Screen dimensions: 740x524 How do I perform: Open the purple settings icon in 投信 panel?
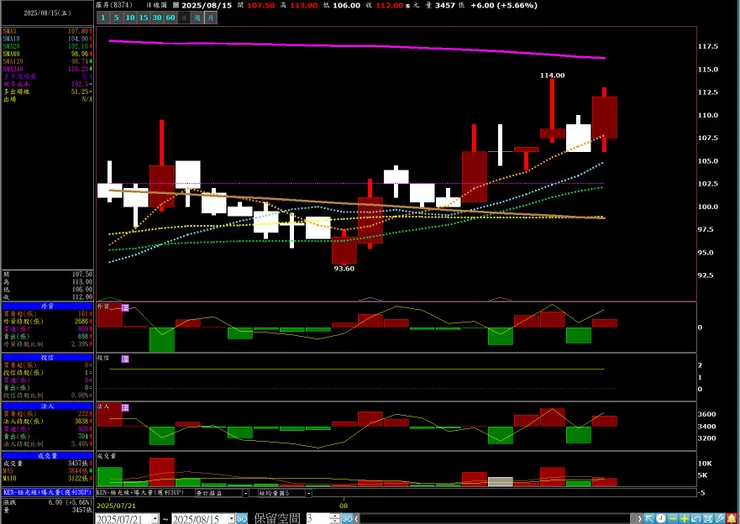125,359
